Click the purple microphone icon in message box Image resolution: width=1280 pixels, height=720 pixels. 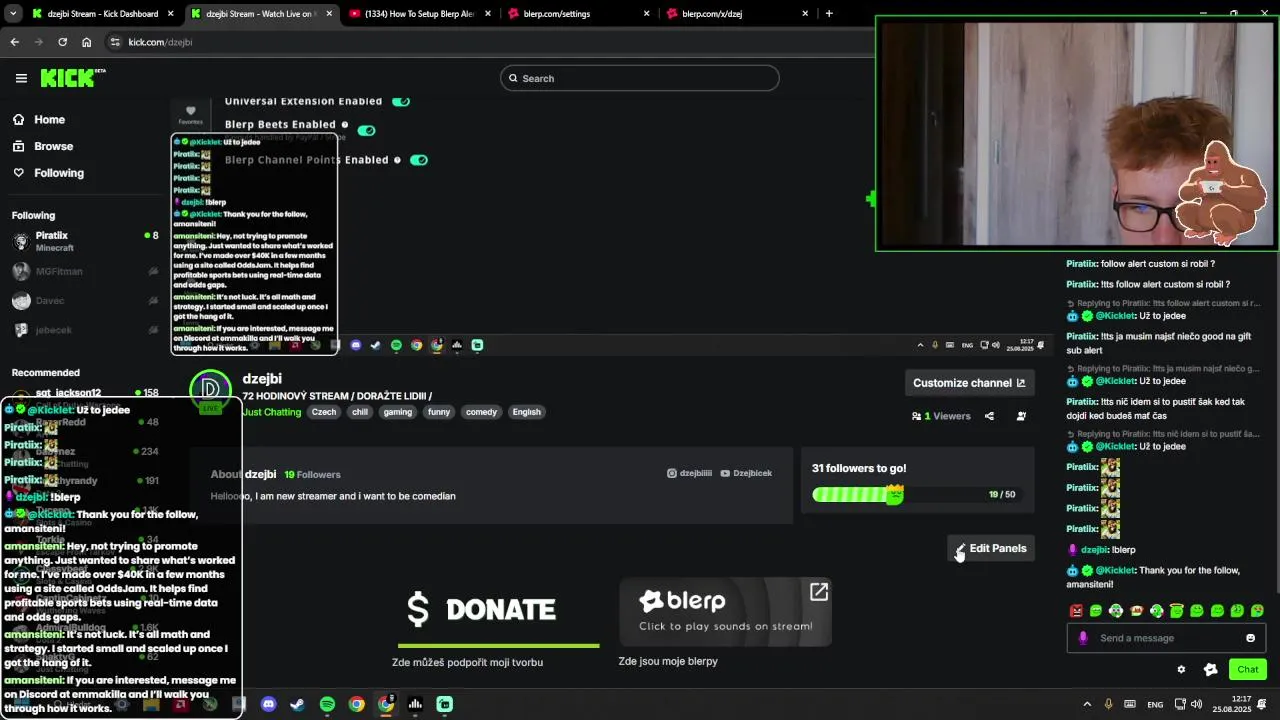point(1083,638)
